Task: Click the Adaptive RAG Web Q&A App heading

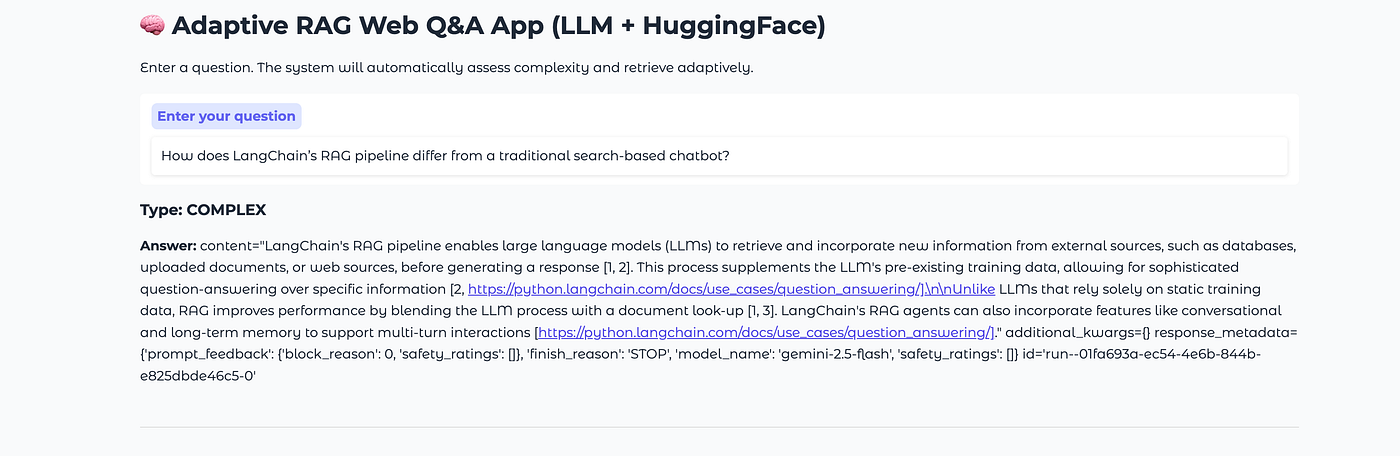Action: [483, 26]
